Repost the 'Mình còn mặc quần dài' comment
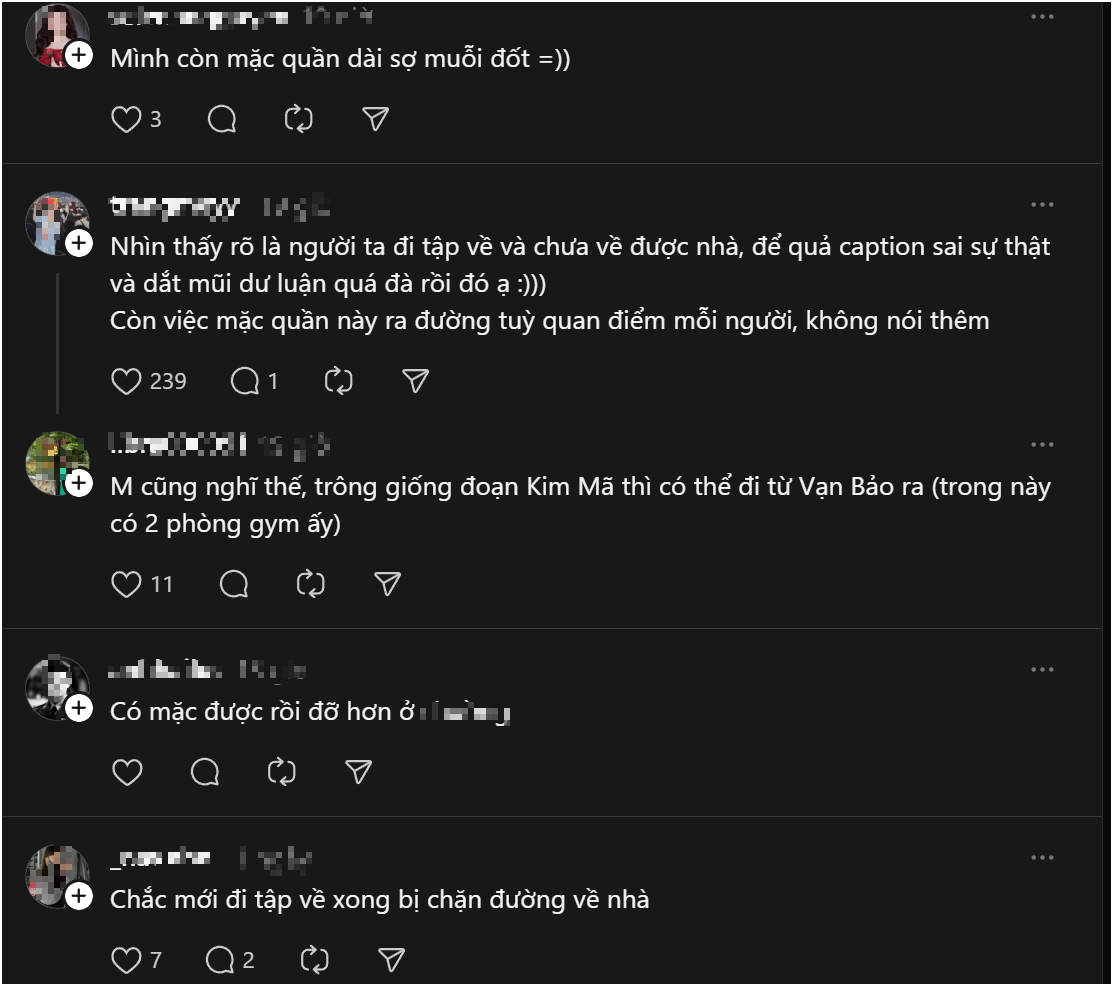Screen dimensions: 1113x986 tap(299, 120)
